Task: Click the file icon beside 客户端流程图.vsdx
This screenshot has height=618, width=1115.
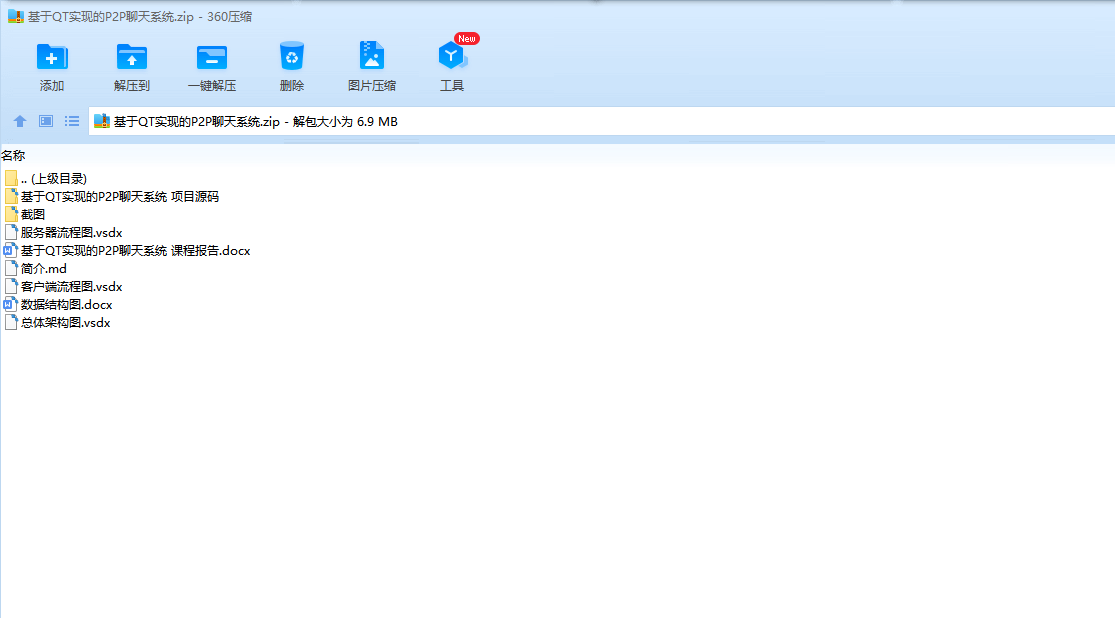Action: [11, 287]
